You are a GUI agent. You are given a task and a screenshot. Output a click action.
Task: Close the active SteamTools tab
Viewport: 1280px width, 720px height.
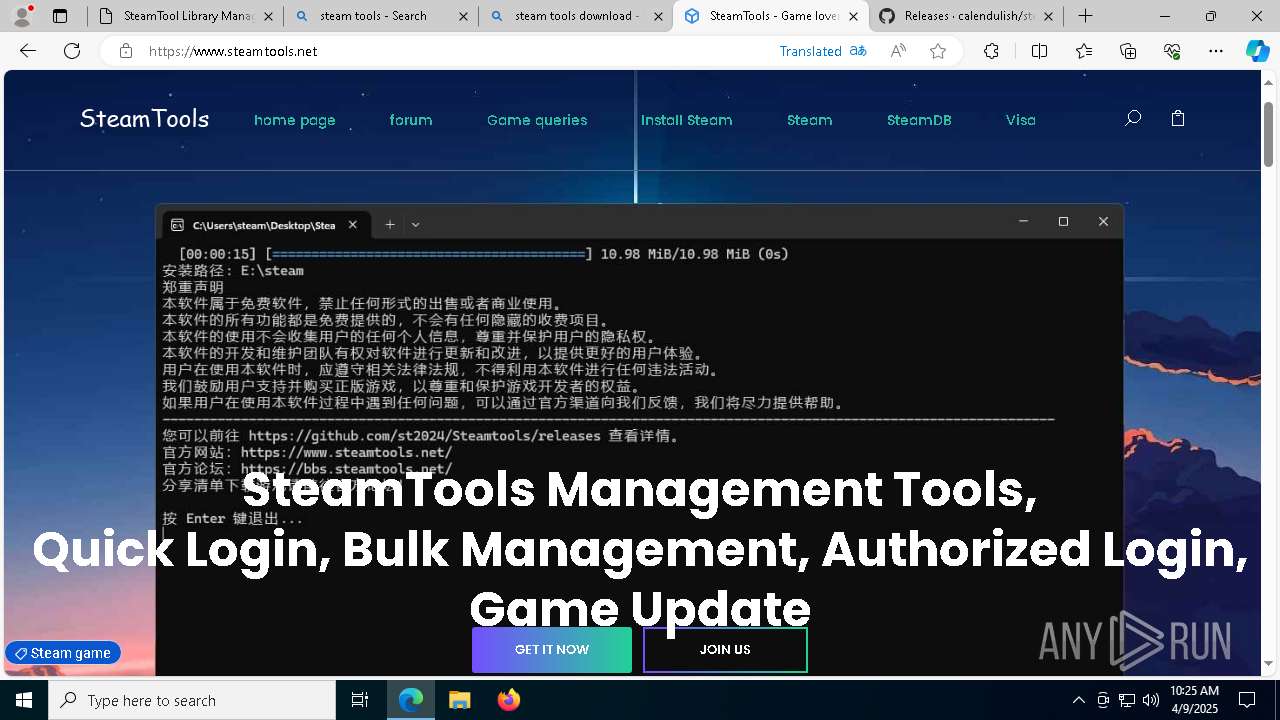pos(853,16)
